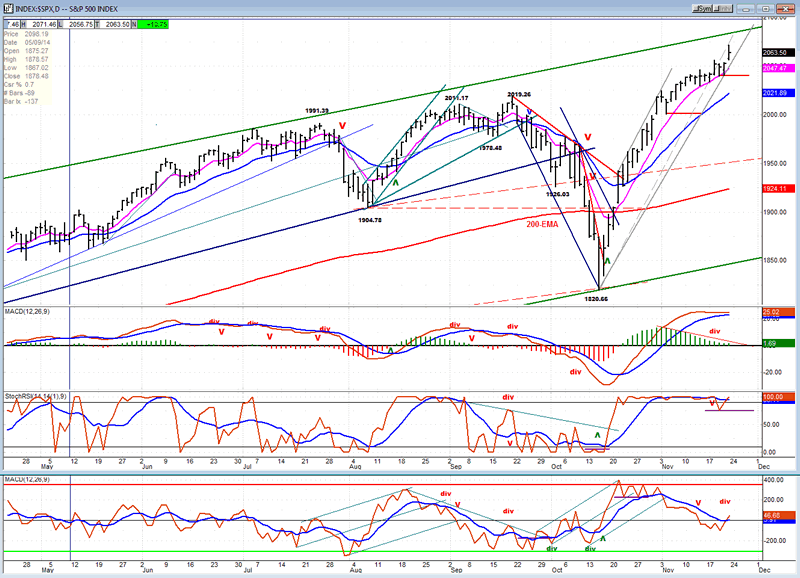Click the chart window icon beside INDEX:$SPX
This screenshot has width=800, height=578.
7,9
